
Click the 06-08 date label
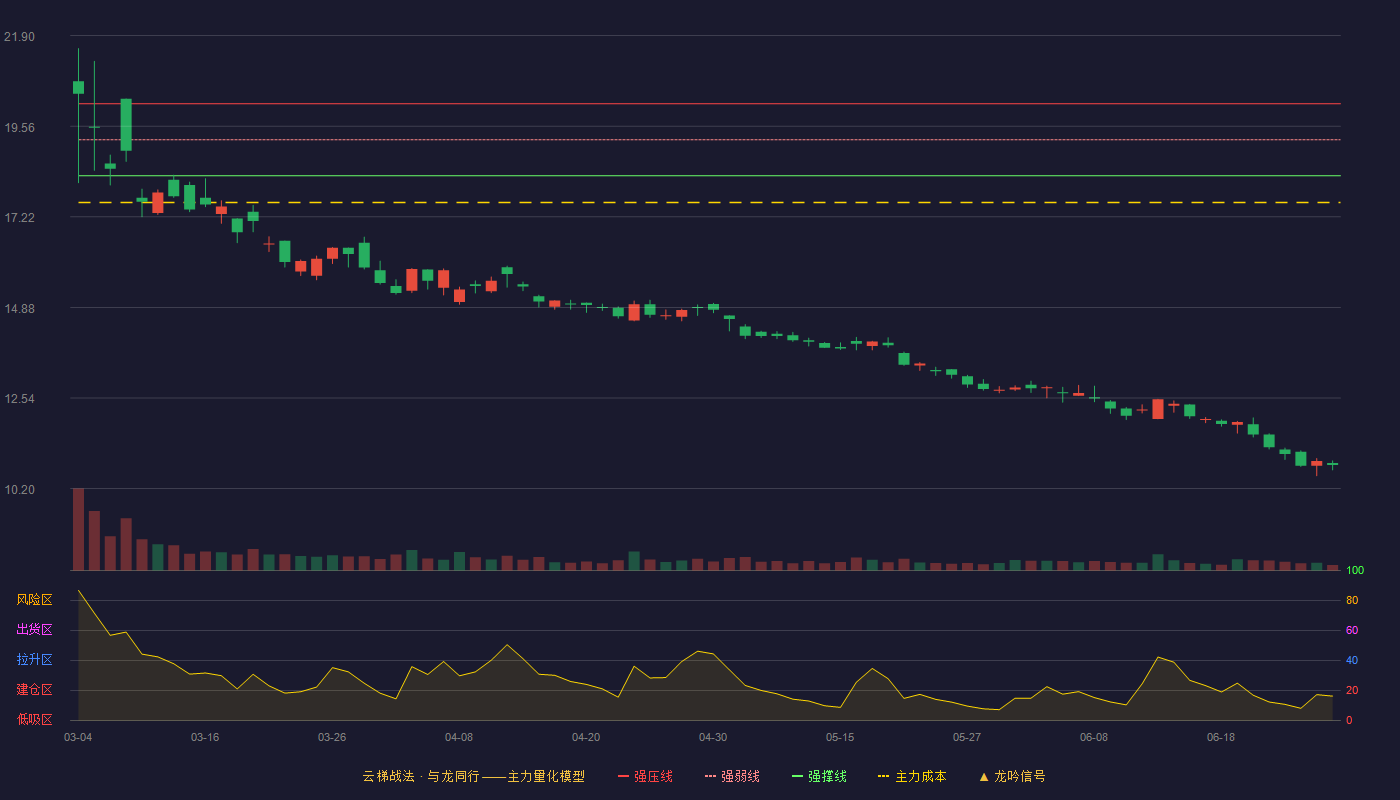coord(1094,737)
